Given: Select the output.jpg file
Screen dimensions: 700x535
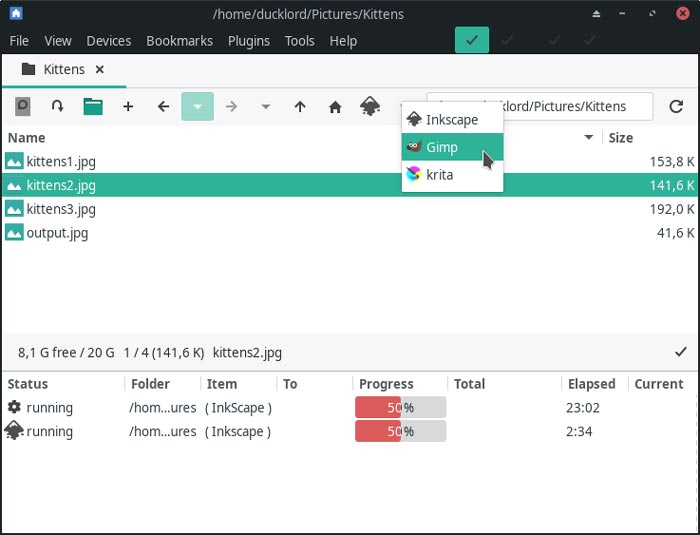Looking at the screenshot, I should click(x=57, y=233).
